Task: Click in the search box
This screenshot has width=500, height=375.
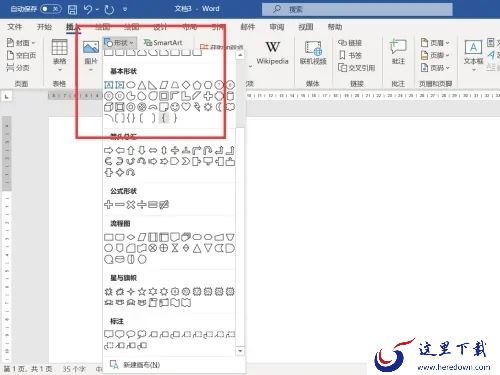Action: (x=357, y=9)
